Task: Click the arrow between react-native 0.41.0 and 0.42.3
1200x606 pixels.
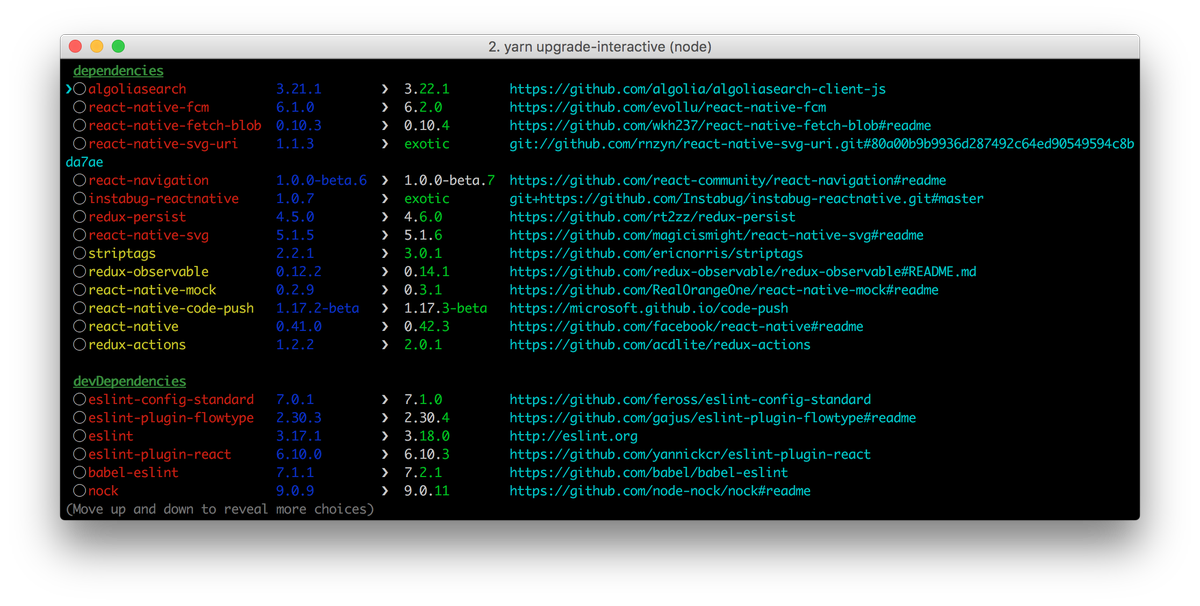Action: (384, 327)
